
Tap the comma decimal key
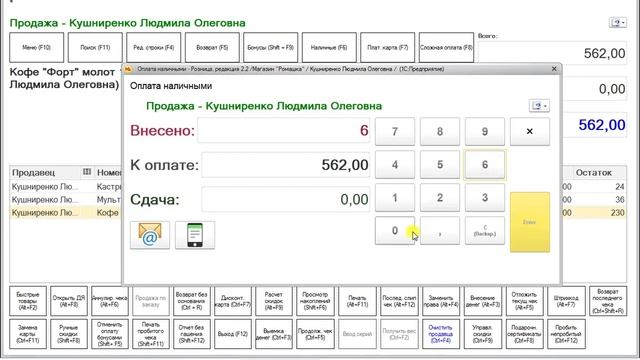click(x=440, y=231)
